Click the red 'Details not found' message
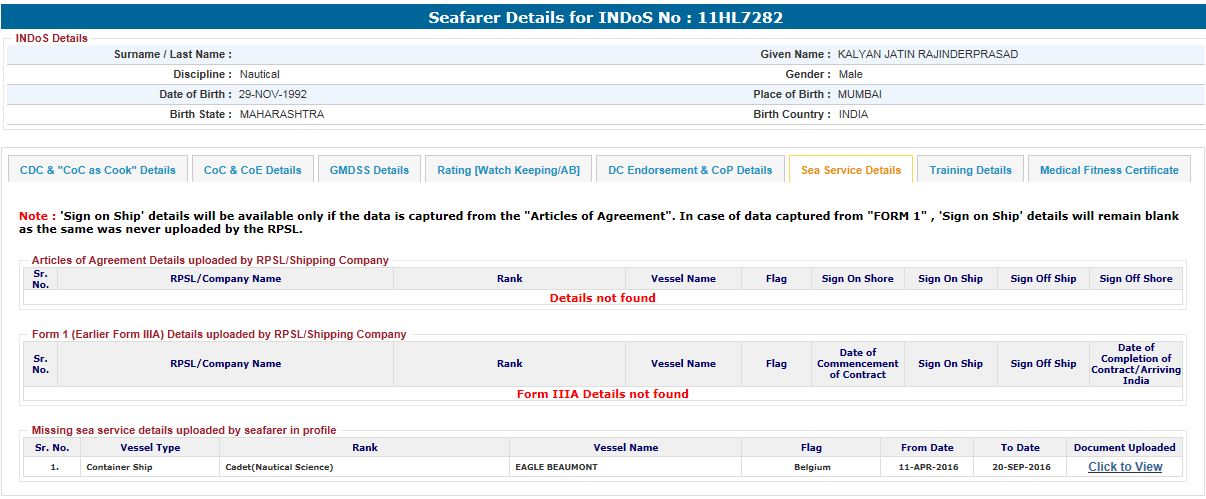1206x499 pixels. [602, 298]
